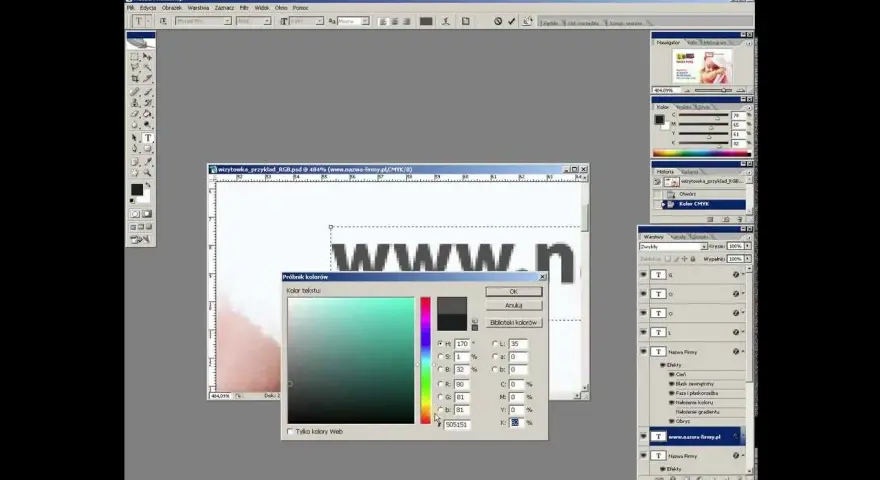This screenshot has width=880, height=480.
Task: Select the Lasso tool
Action: coord(135,67)
